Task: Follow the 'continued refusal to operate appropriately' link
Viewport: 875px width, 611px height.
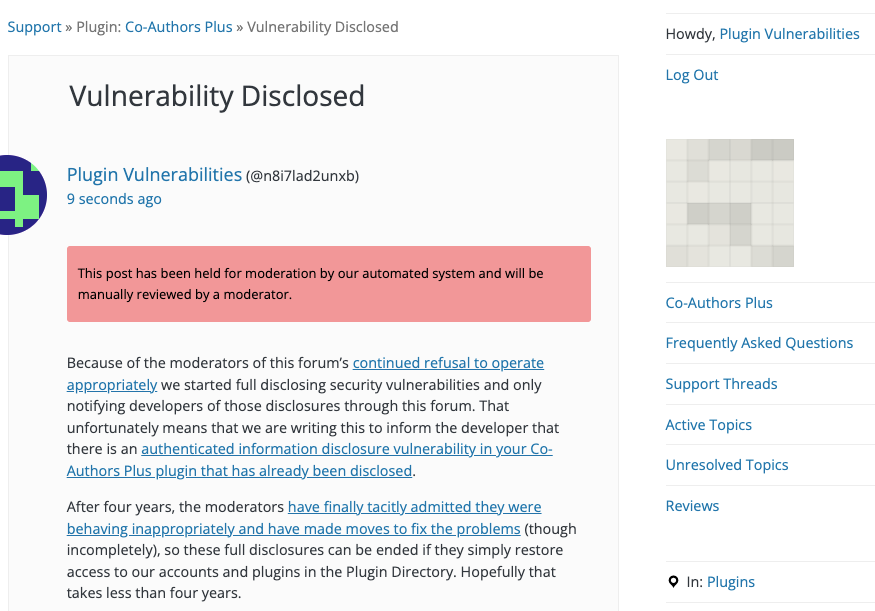Action: point(305,373)
